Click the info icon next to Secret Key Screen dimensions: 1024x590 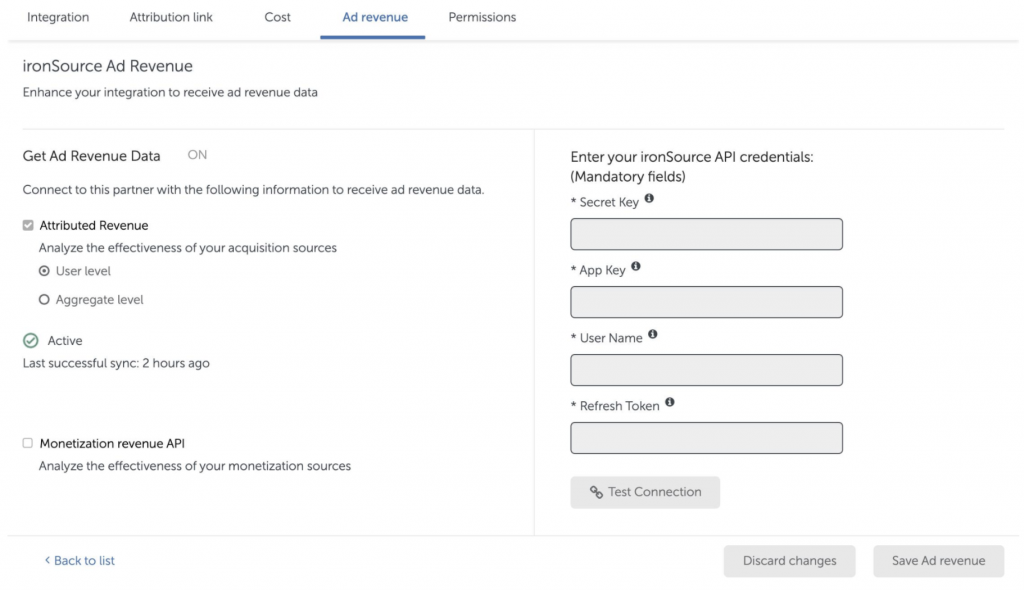pos(649,199)
